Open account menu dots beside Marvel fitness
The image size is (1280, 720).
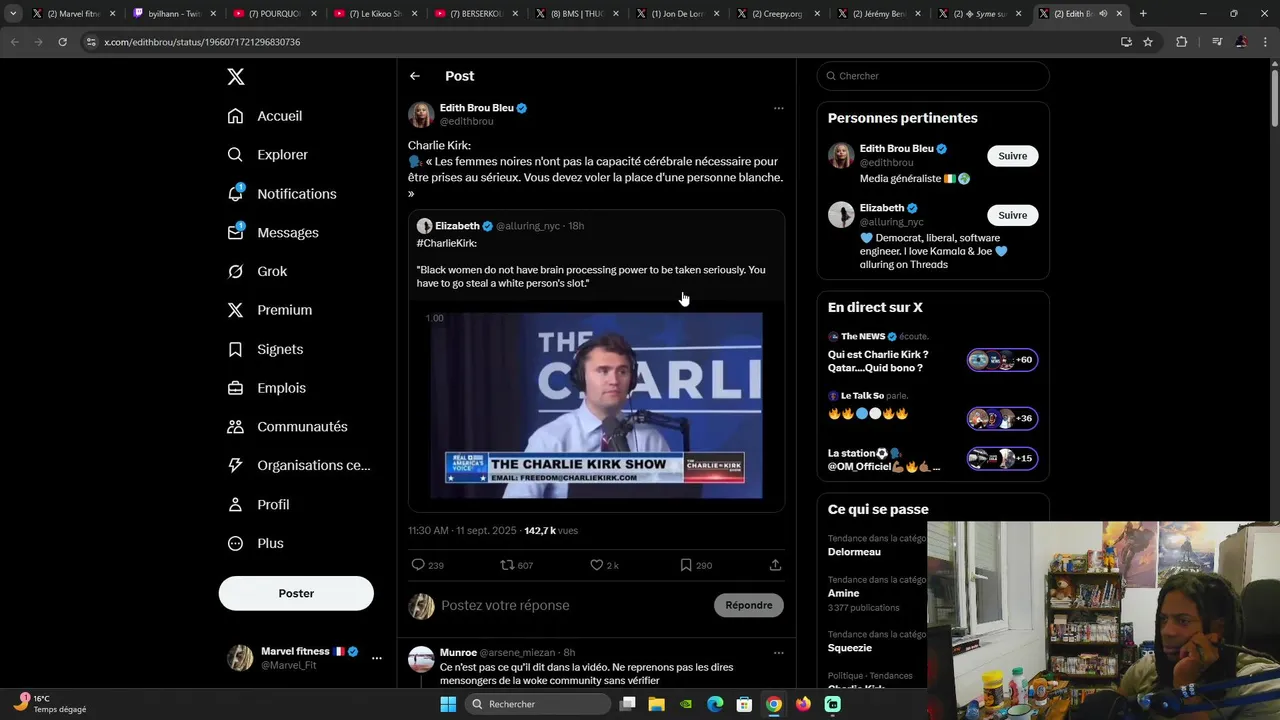coord(376,658)
